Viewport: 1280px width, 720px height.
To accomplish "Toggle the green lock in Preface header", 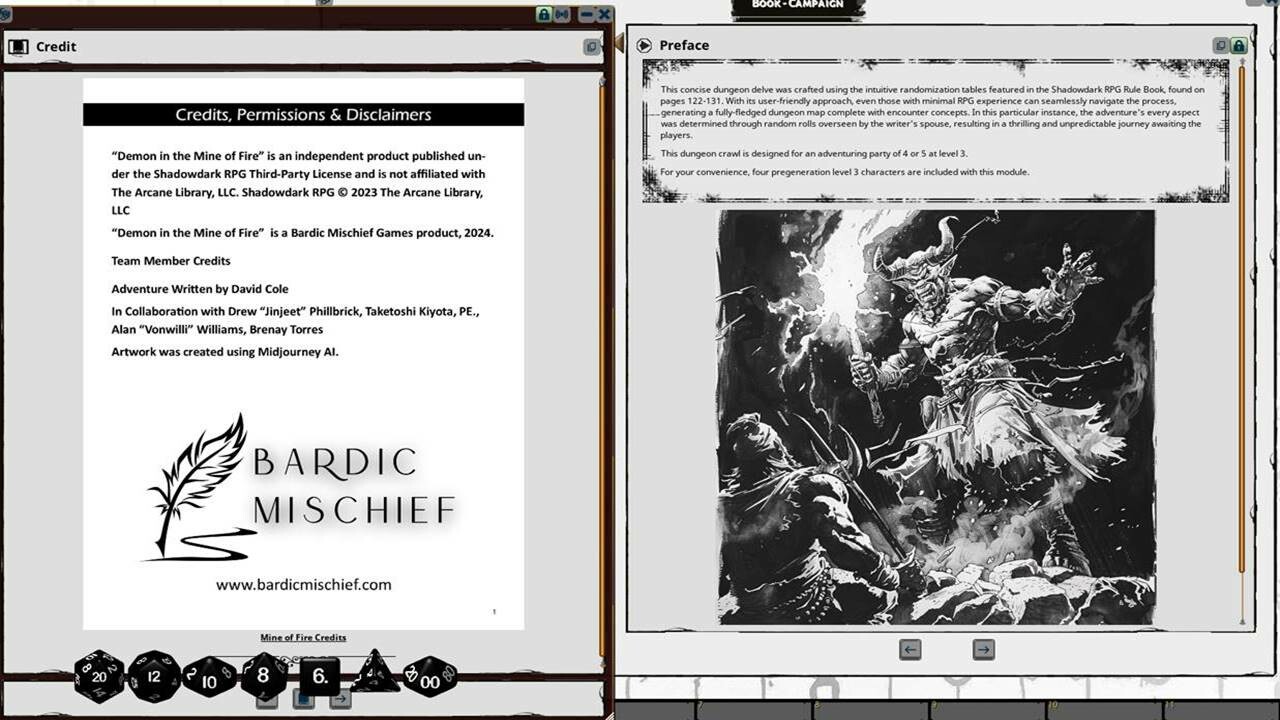I will click(1238, 45).
